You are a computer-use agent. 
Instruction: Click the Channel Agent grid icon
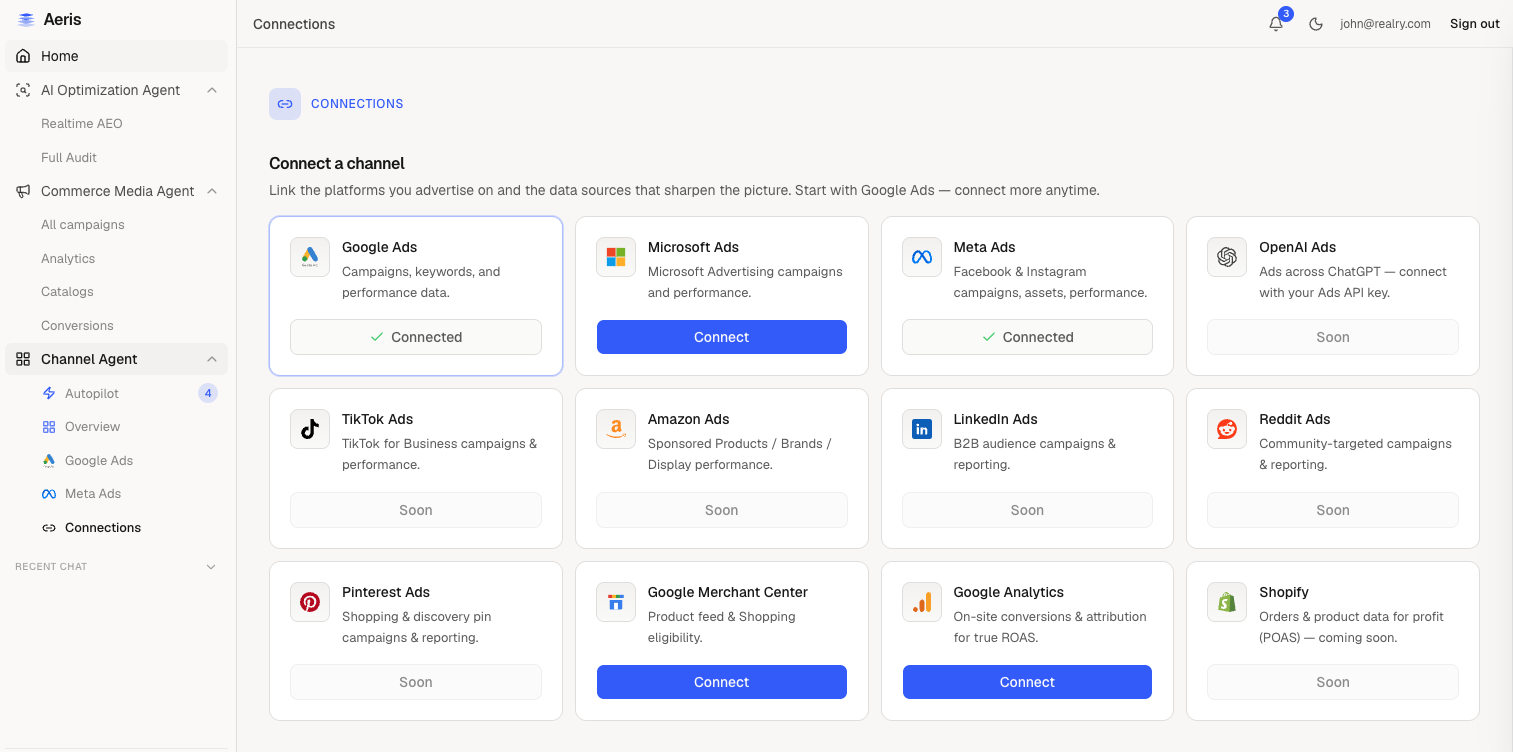pyautogui.click(x=23, y=359)
